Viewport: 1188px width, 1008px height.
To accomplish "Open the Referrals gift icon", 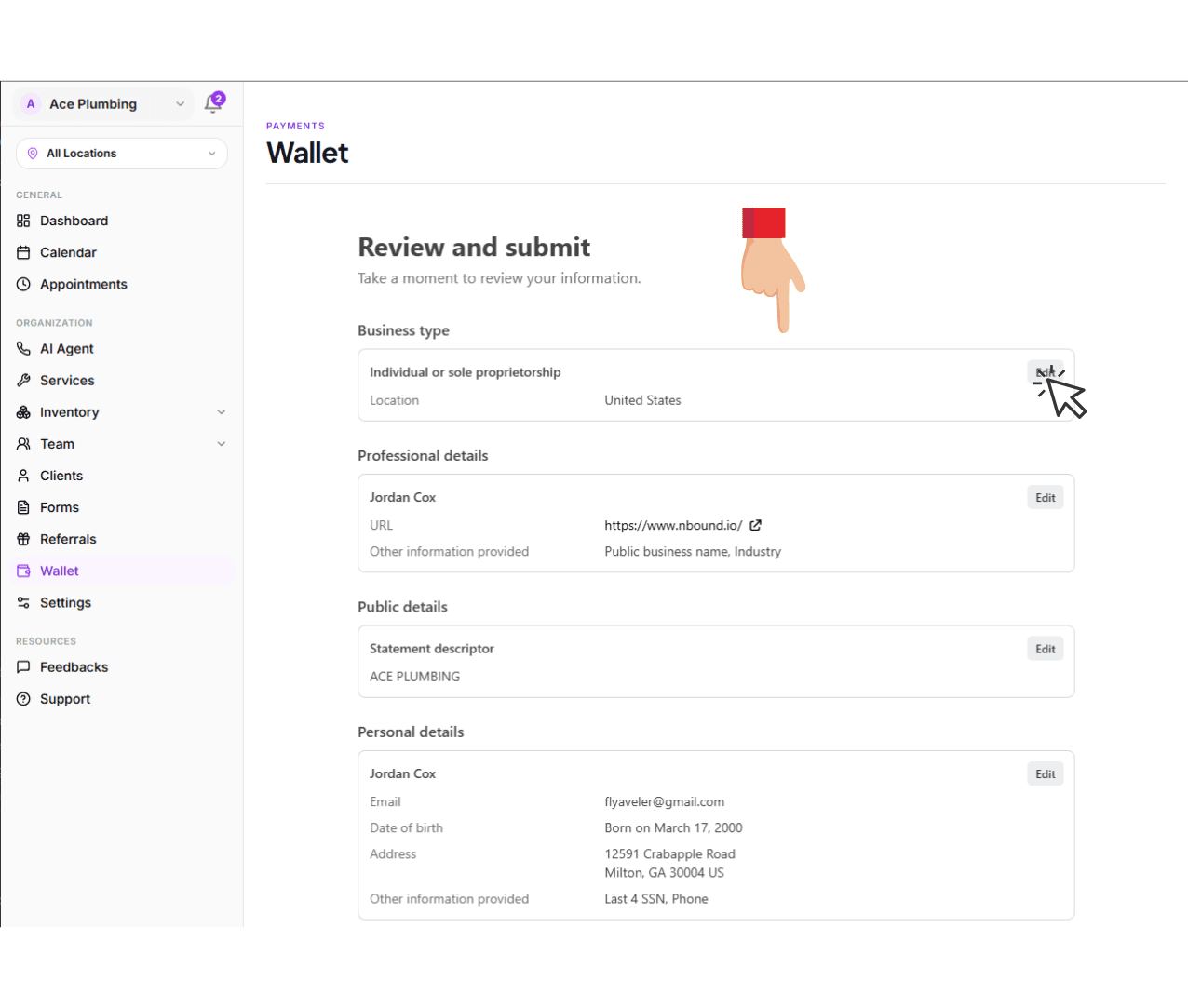I will (x=23, y=539).
